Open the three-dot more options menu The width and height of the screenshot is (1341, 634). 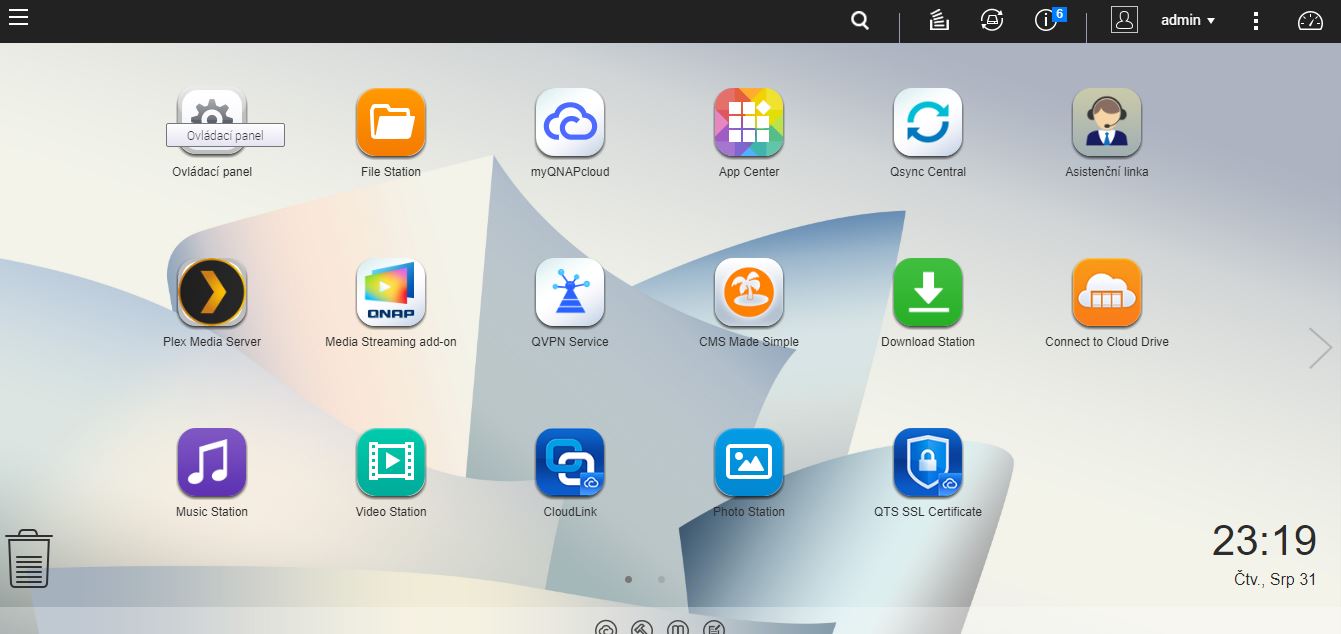pyautogui.click(x=1257, y=21)
